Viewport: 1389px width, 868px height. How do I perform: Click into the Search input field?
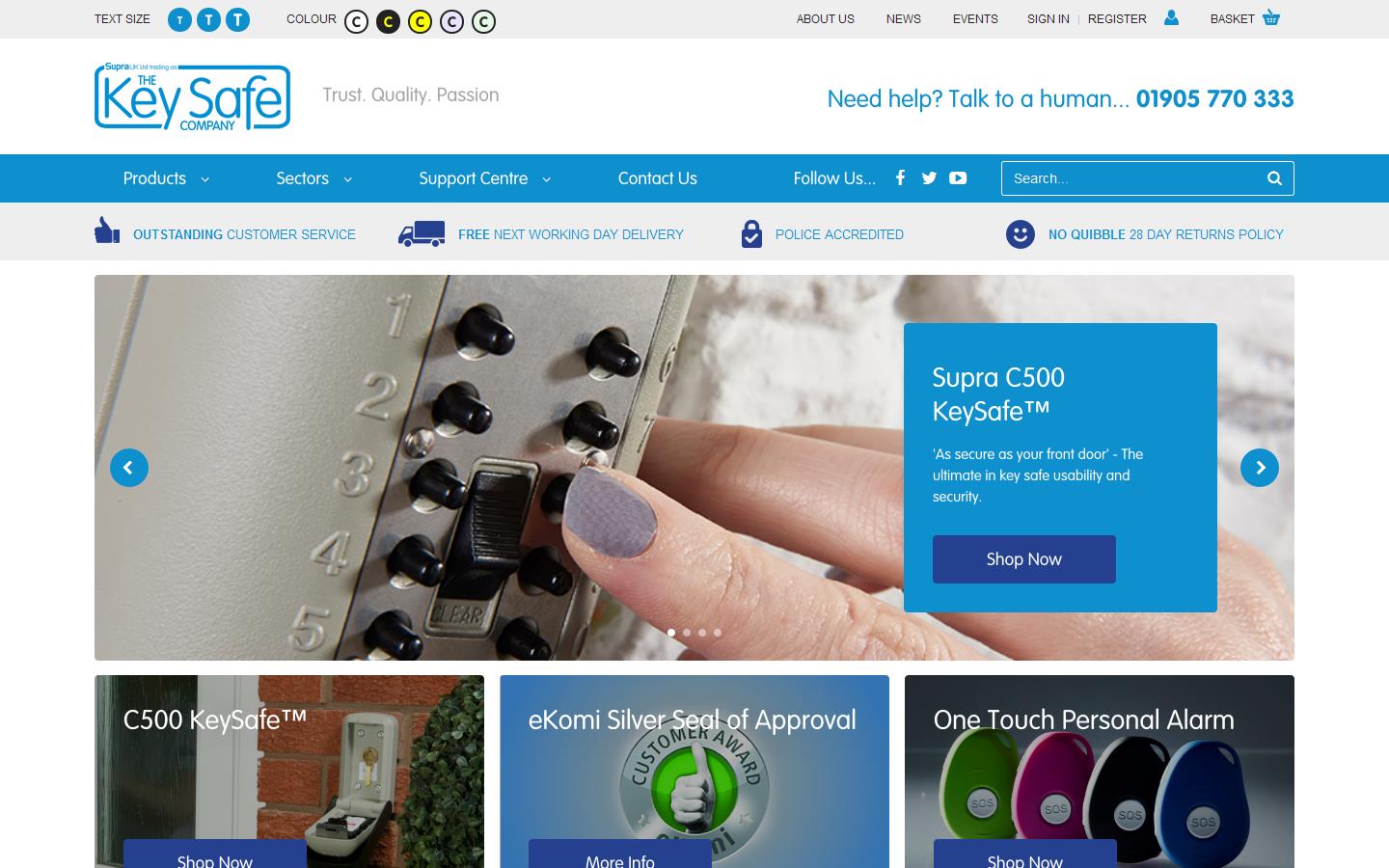(x=1133, y=178)
